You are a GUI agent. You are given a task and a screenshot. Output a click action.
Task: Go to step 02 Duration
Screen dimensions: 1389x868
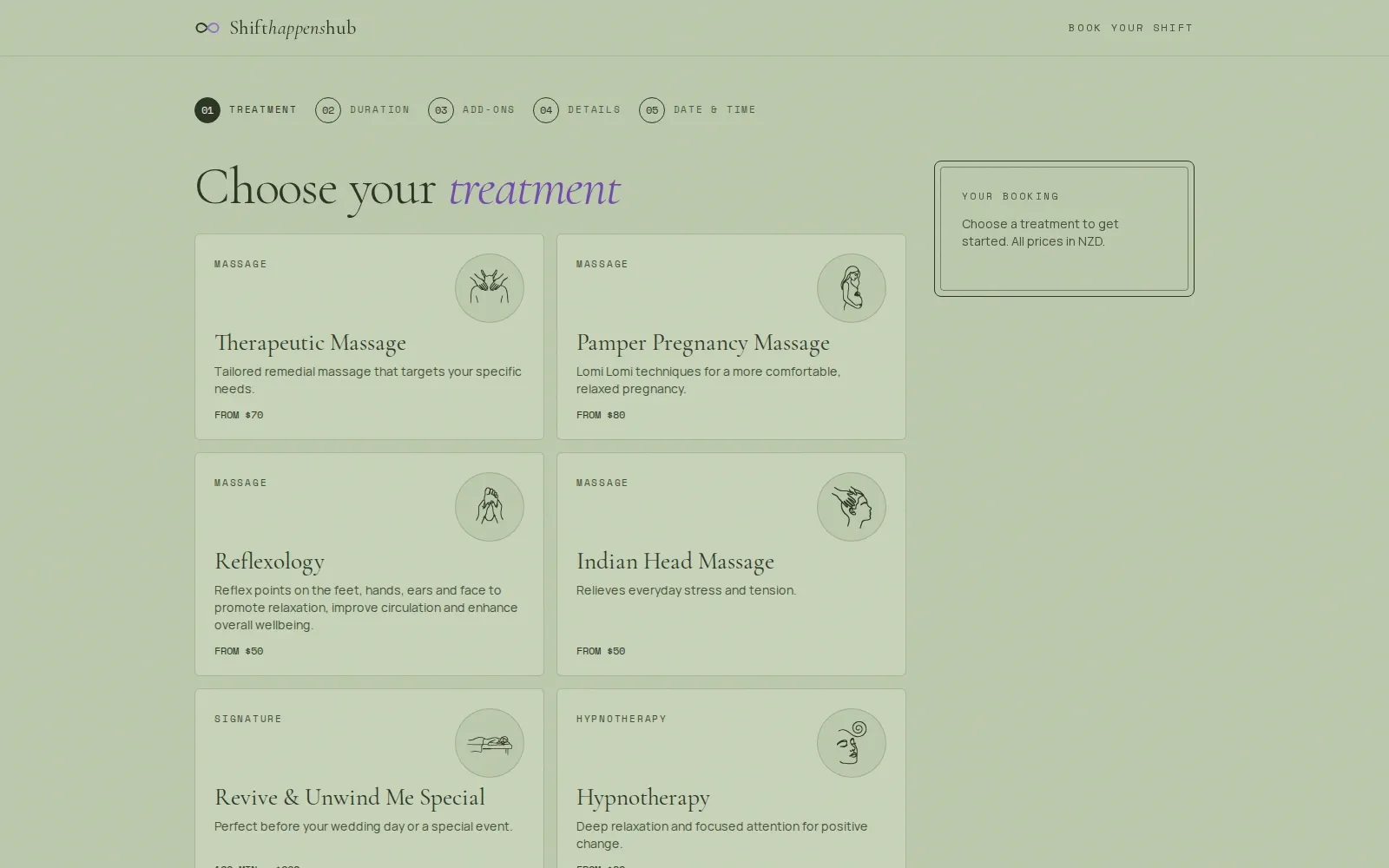pyautogui.click(x=363, y=110)
